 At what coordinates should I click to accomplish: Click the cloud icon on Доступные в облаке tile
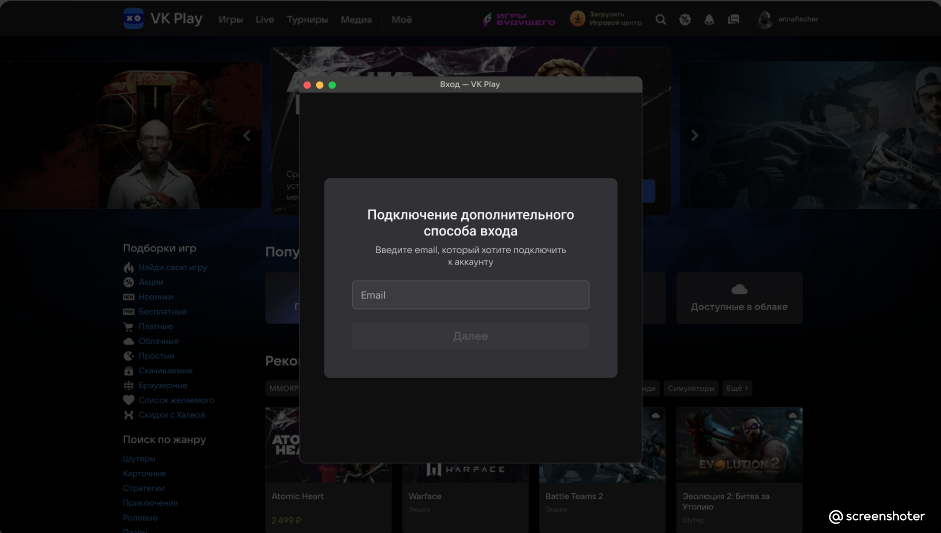tap(739, 289)
